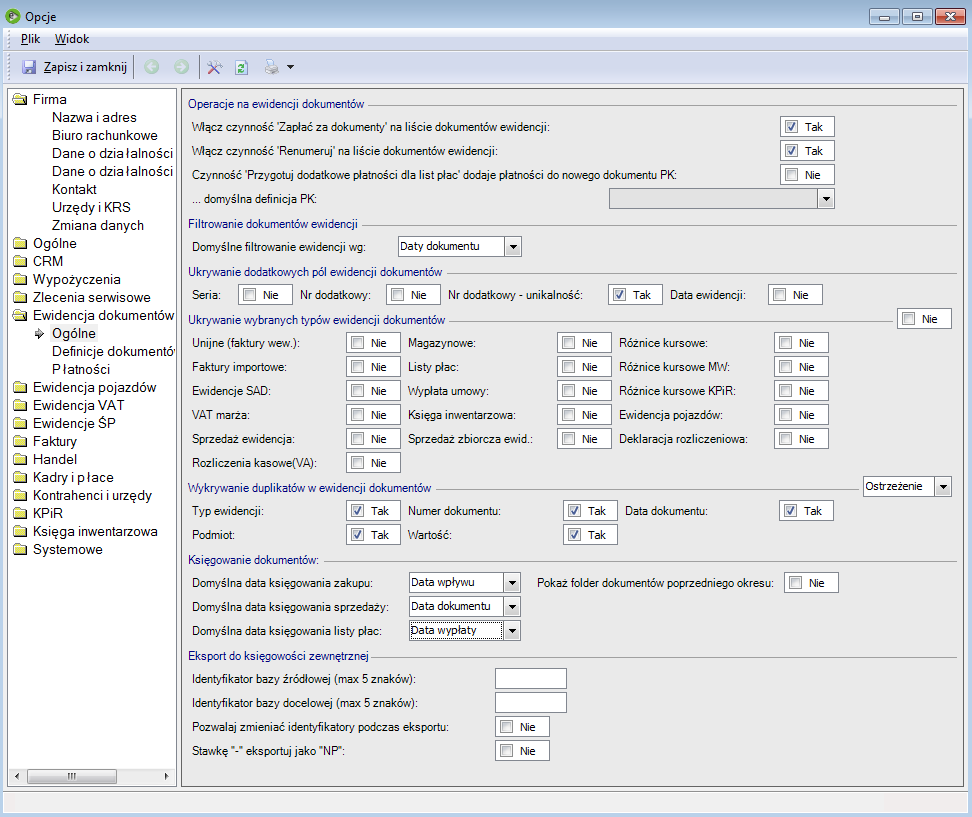Screen dimensions: 972x817
Task: Click Identyfikator bazy źródłowej input field
Action: tap(531, 679)
